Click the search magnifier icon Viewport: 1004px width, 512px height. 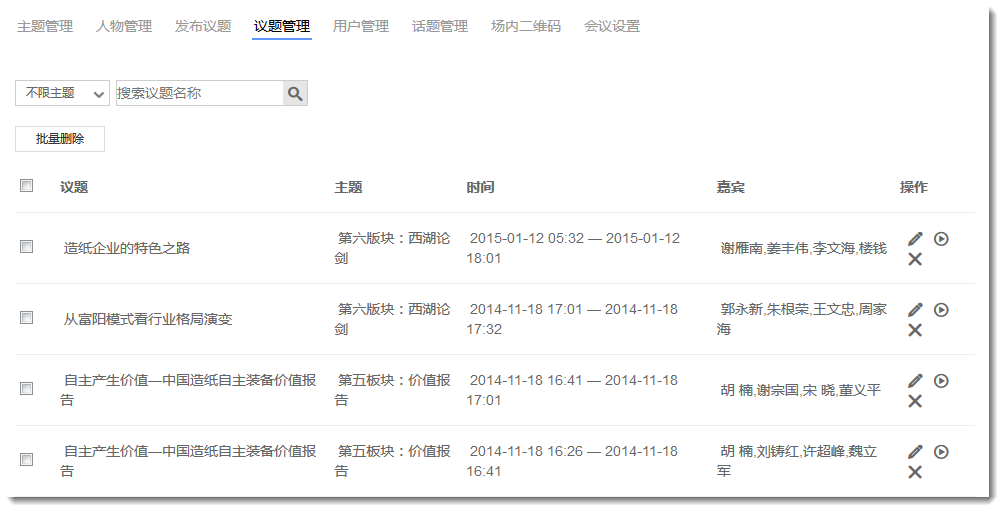tap(295, 93)
